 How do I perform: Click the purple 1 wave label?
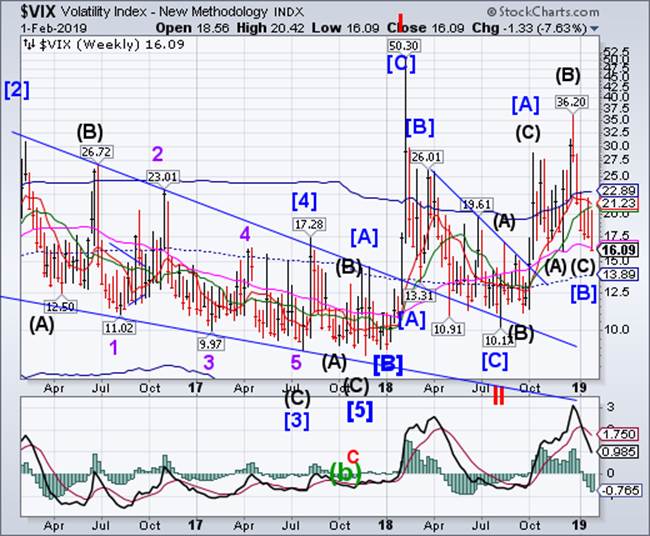point(114,347)
